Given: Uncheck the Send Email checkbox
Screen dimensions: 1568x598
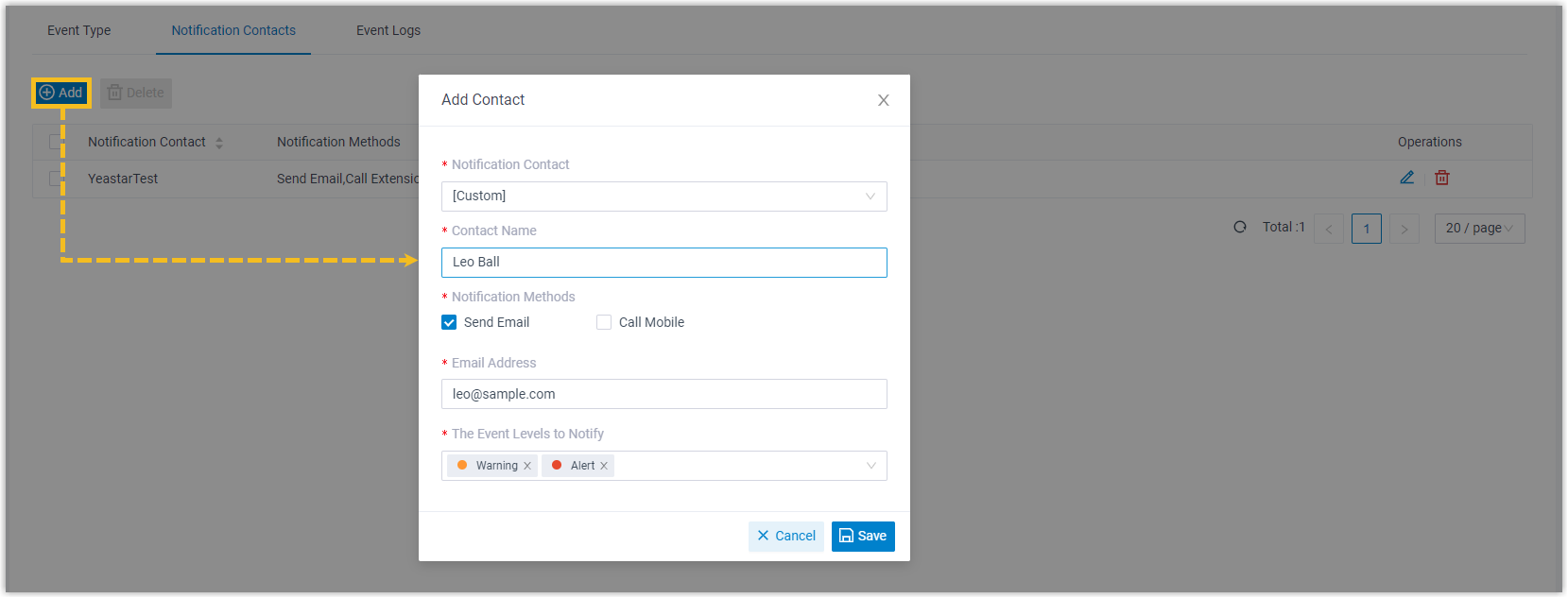Looking at the screenshot, I should coord(449,322).
